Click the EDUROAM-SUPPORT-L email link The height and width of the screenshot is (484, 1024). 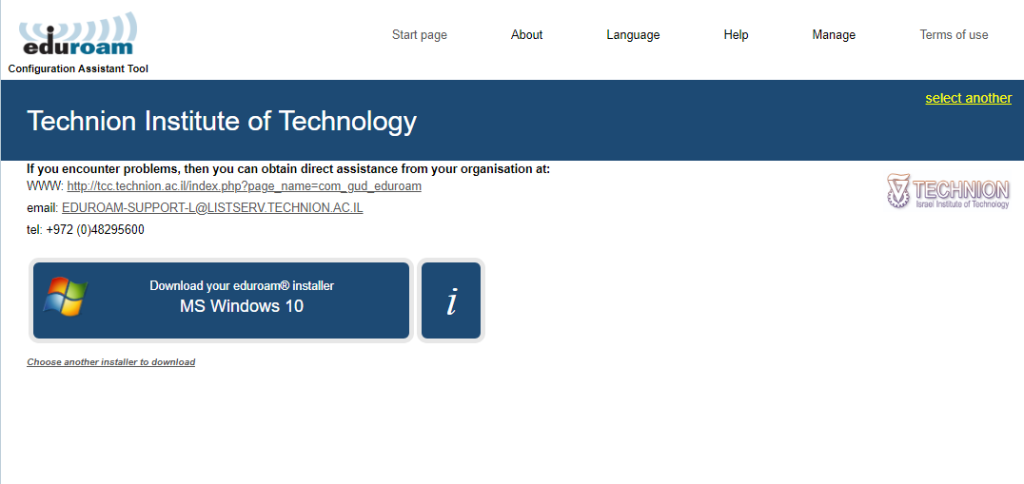click(212, 208)
